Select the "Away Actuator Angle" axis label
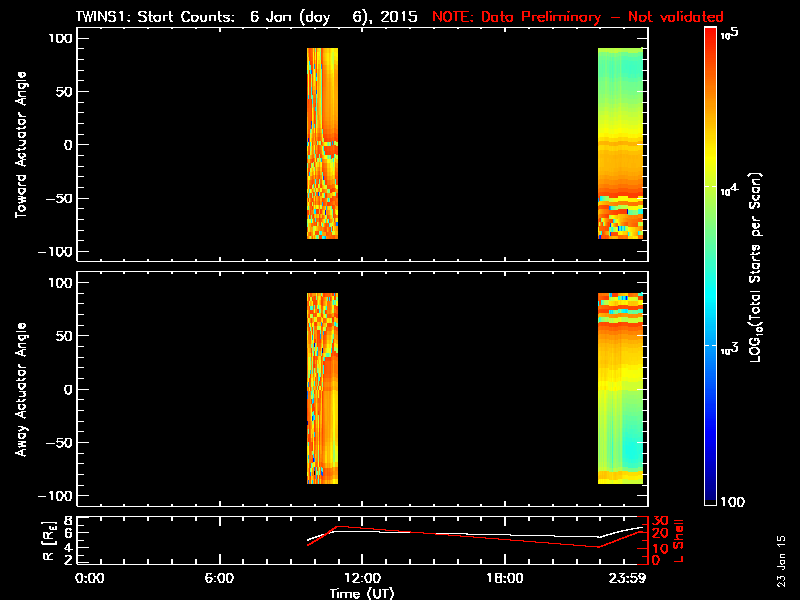800x600 pixels. click(20, 390)
